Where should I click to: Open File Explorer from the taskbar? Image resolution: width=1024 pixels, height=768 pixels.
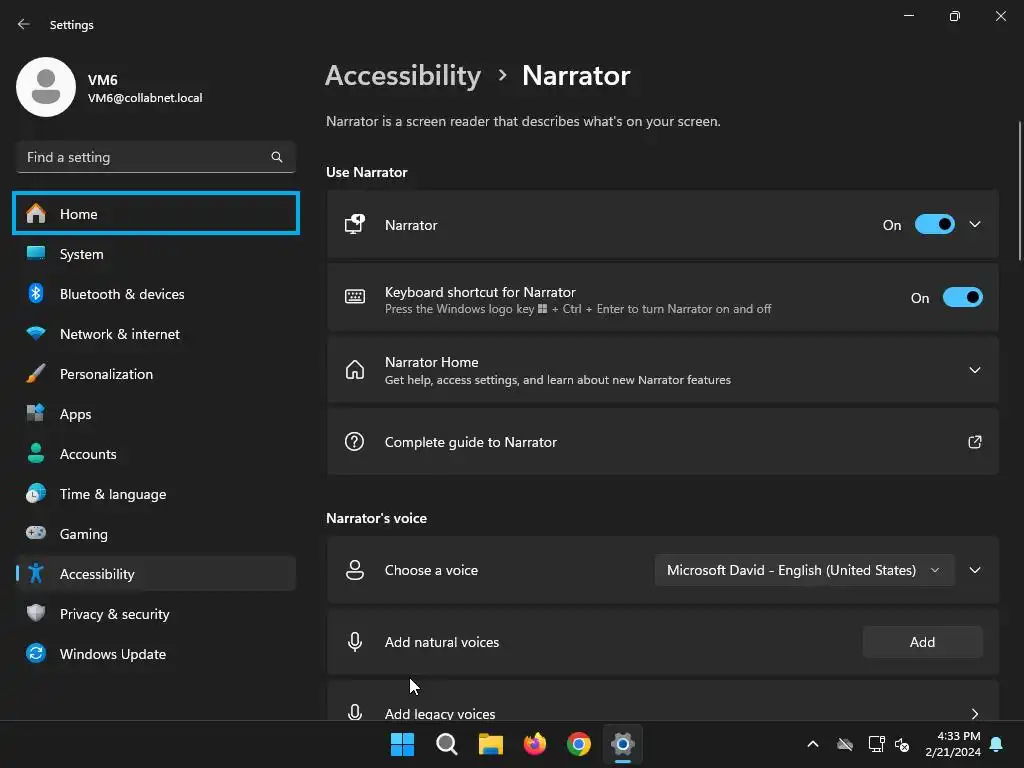pyautogui.click(x=490, y=744)
